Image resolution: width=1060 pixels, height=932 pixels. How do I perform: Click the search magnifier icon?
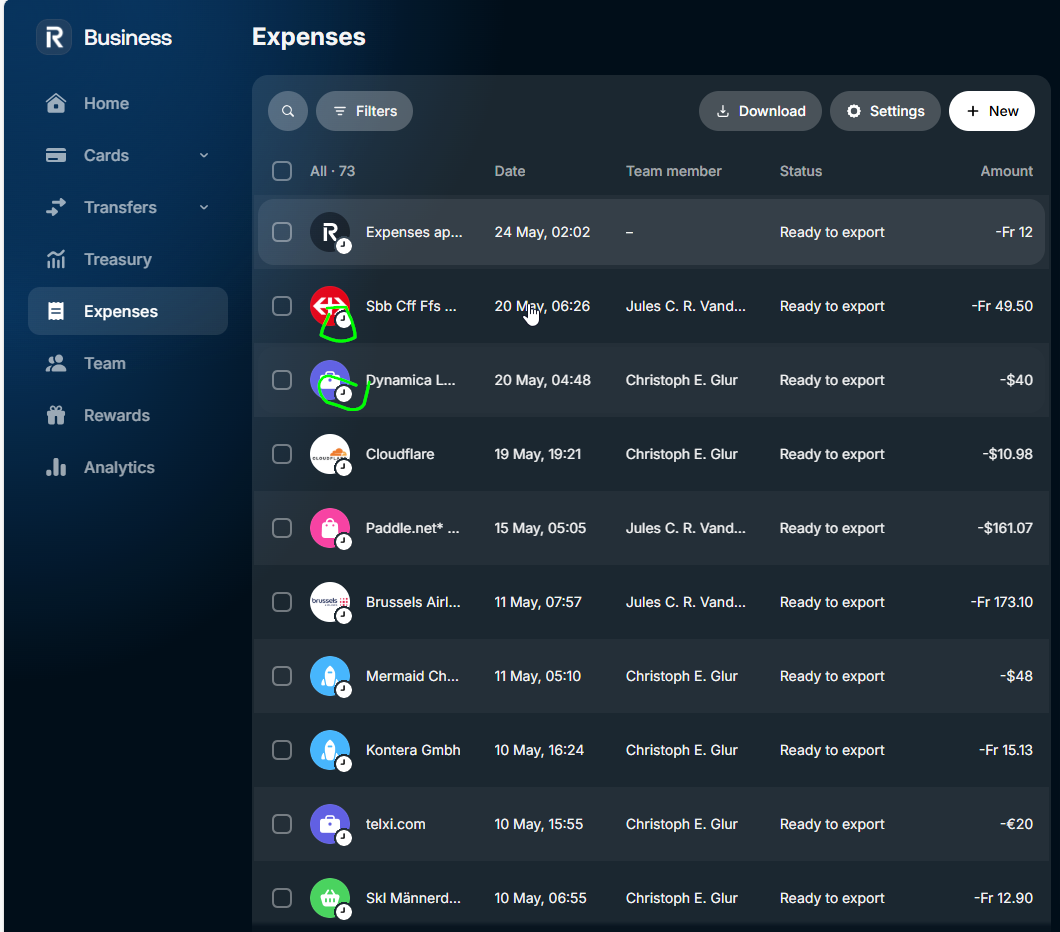(287, 111)
